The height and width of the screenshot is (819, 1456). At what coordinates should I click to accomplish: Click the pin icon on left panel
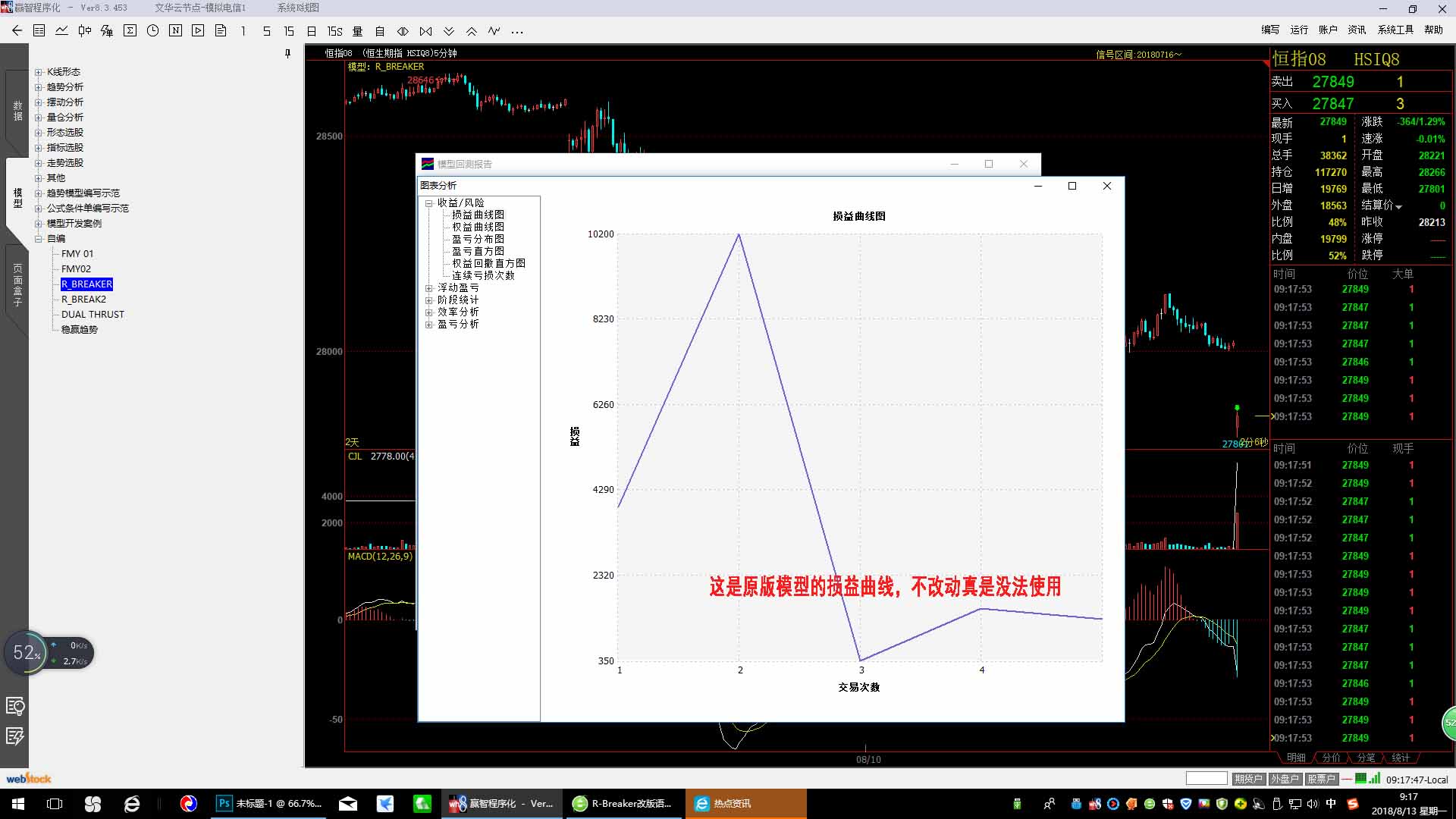pyautogui.click(x=287, y=53)
